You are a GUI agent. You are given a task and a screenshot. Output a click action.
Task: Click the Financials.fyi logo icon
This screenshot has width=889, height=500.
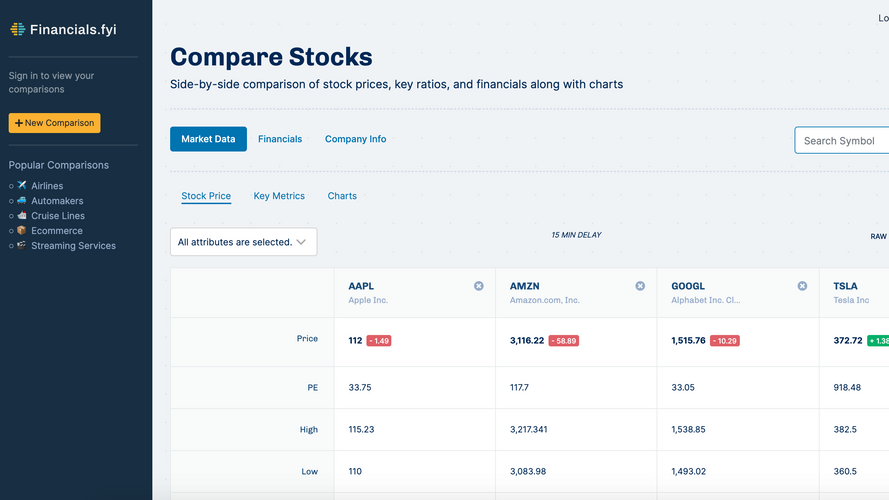coord(18,29)
